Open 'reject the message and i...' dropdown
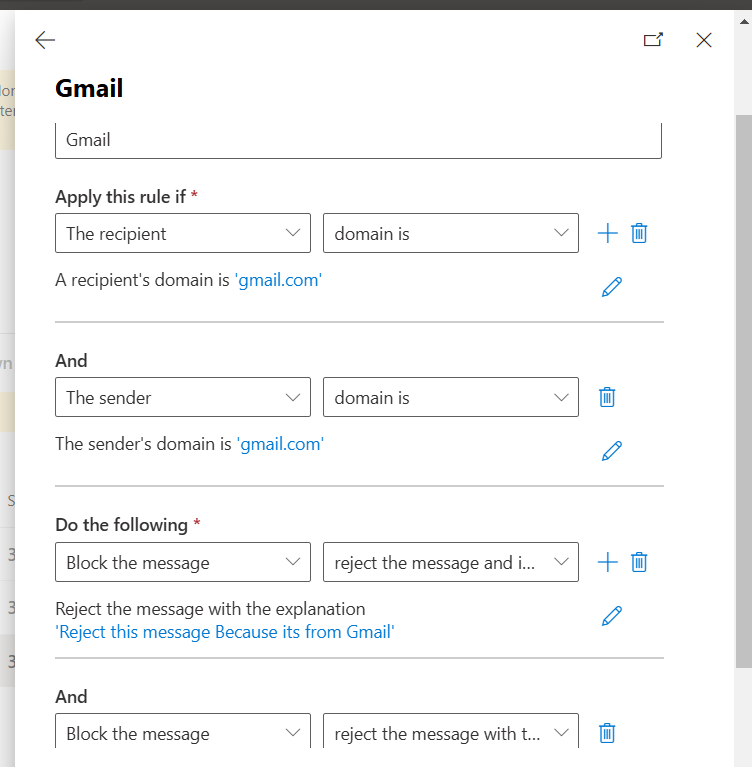This screenshot has height=767, width=752. click(451, 562)
